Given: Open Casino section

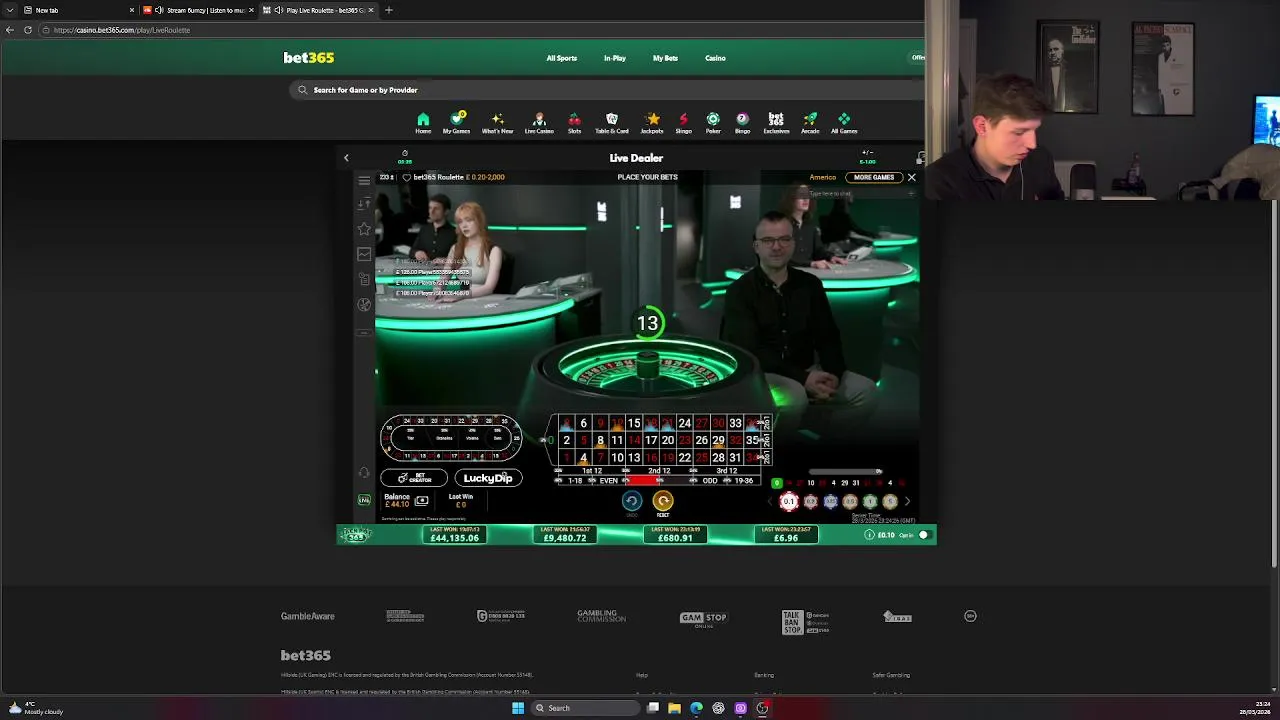Looking at the screenshot, I should point(715,58).
